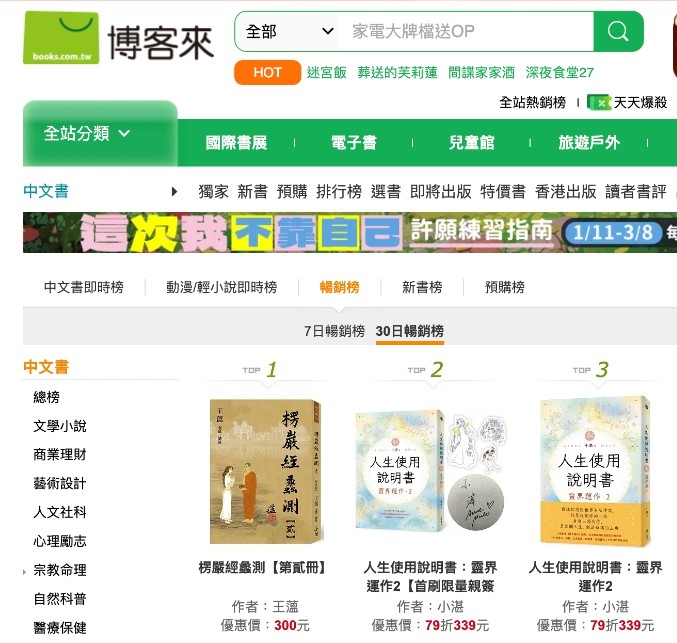Click the 天天爆殺 percent coupon icon
The width and height of the screenshot is (677, 643).
pos(599,102)
